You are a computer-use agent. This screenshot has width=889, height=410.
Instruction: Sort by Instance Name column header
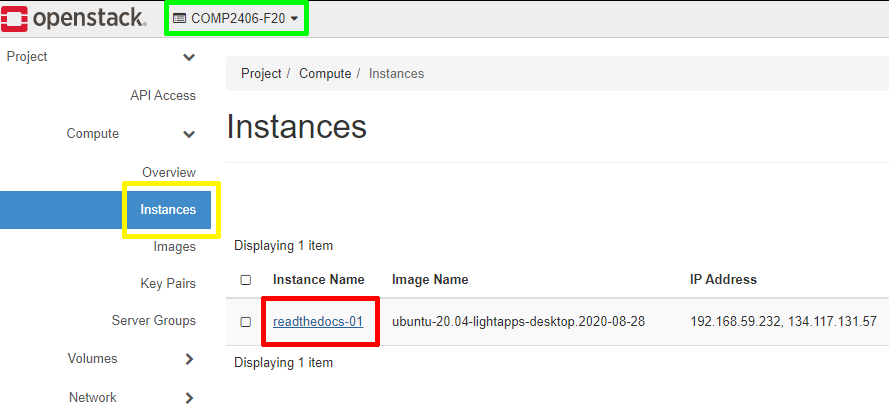(318, 280)
